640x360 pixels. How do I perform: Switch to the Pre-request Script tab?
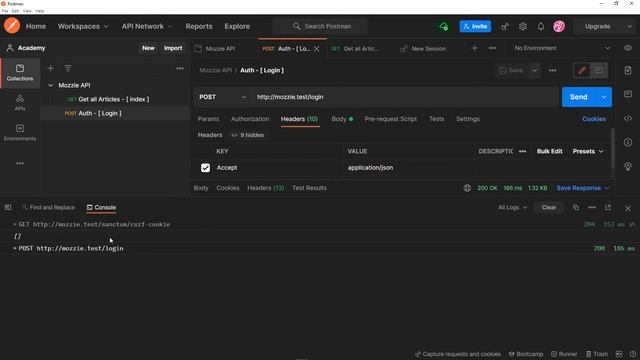tap(391, 119)
